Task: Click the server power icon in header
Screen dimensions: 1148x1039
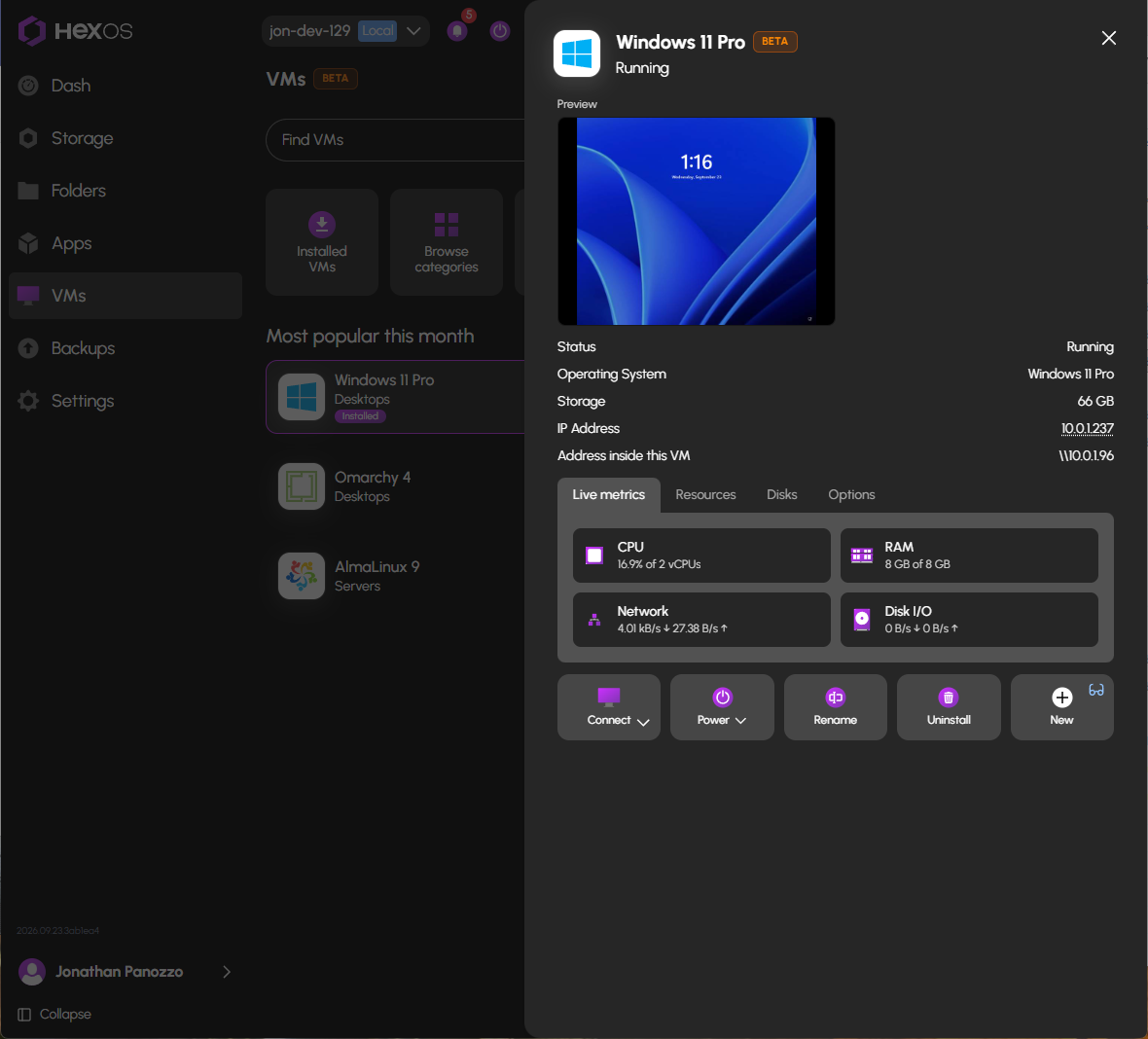Action: [x=500, y=31]
